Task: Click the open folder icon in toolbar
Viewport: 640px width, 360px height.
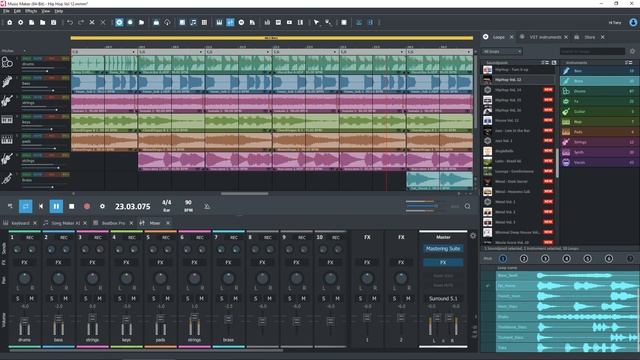Action: (x=42, y=22)
